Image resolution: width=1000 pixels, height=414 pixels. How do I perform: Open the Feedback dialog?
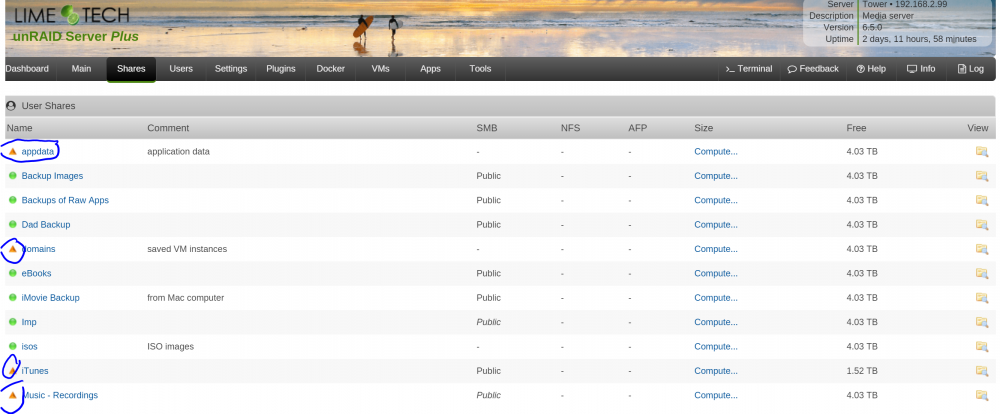pos(813,69)
